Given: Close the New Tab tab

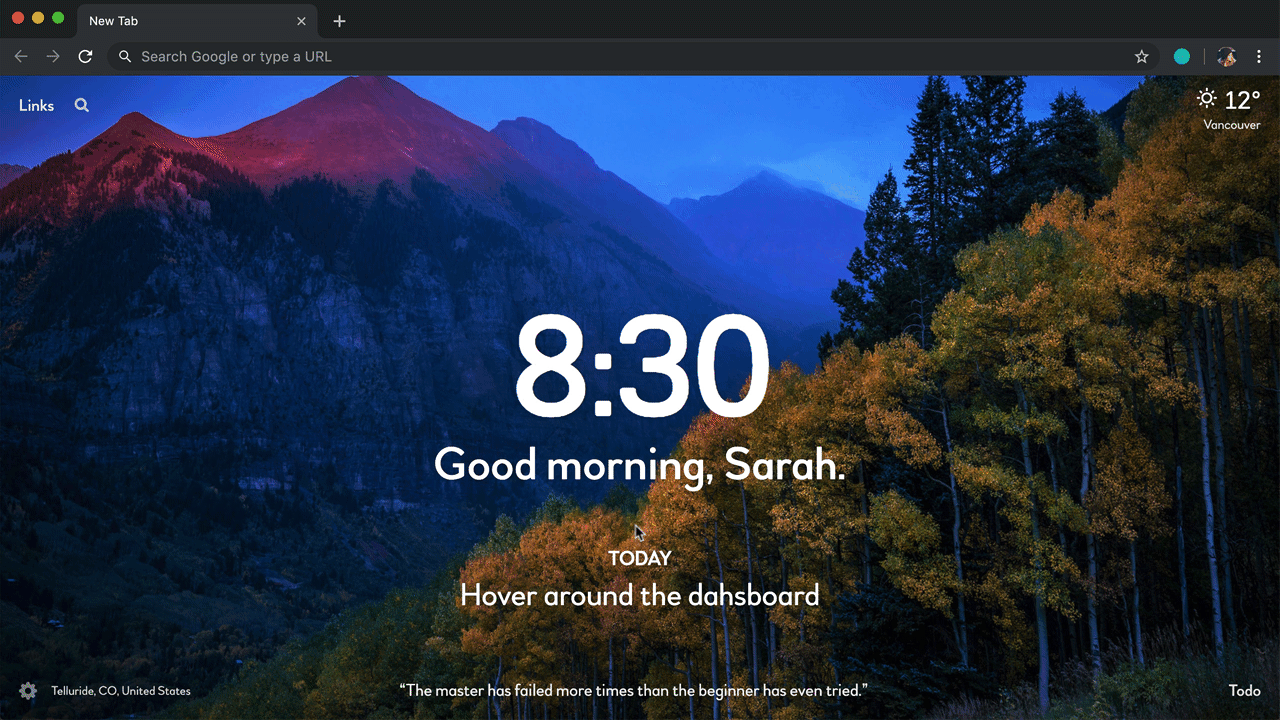Looking at the screenshot, I should [301, 21].
